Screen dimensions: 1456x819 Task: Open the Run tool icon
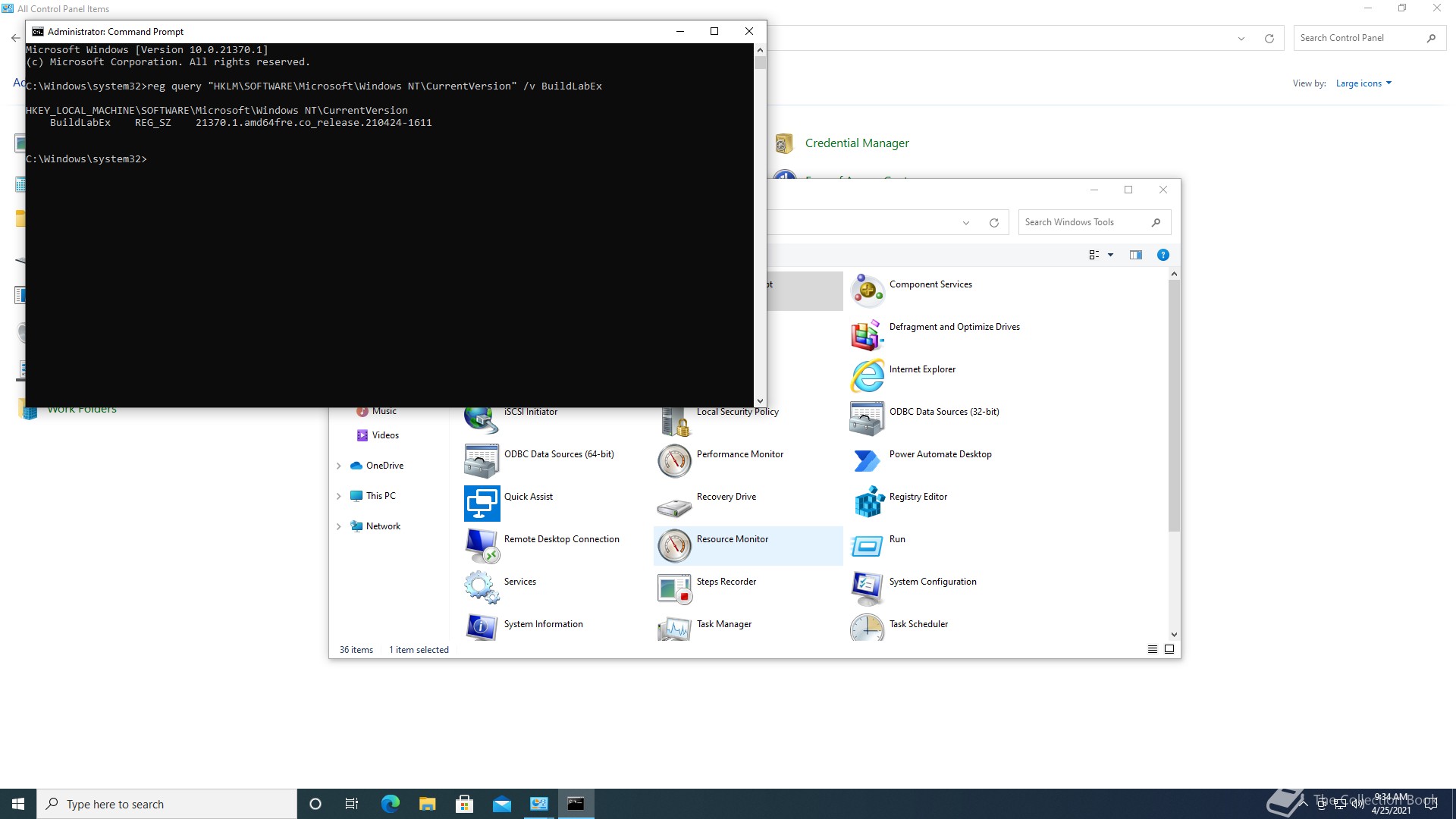click(867, 545)
